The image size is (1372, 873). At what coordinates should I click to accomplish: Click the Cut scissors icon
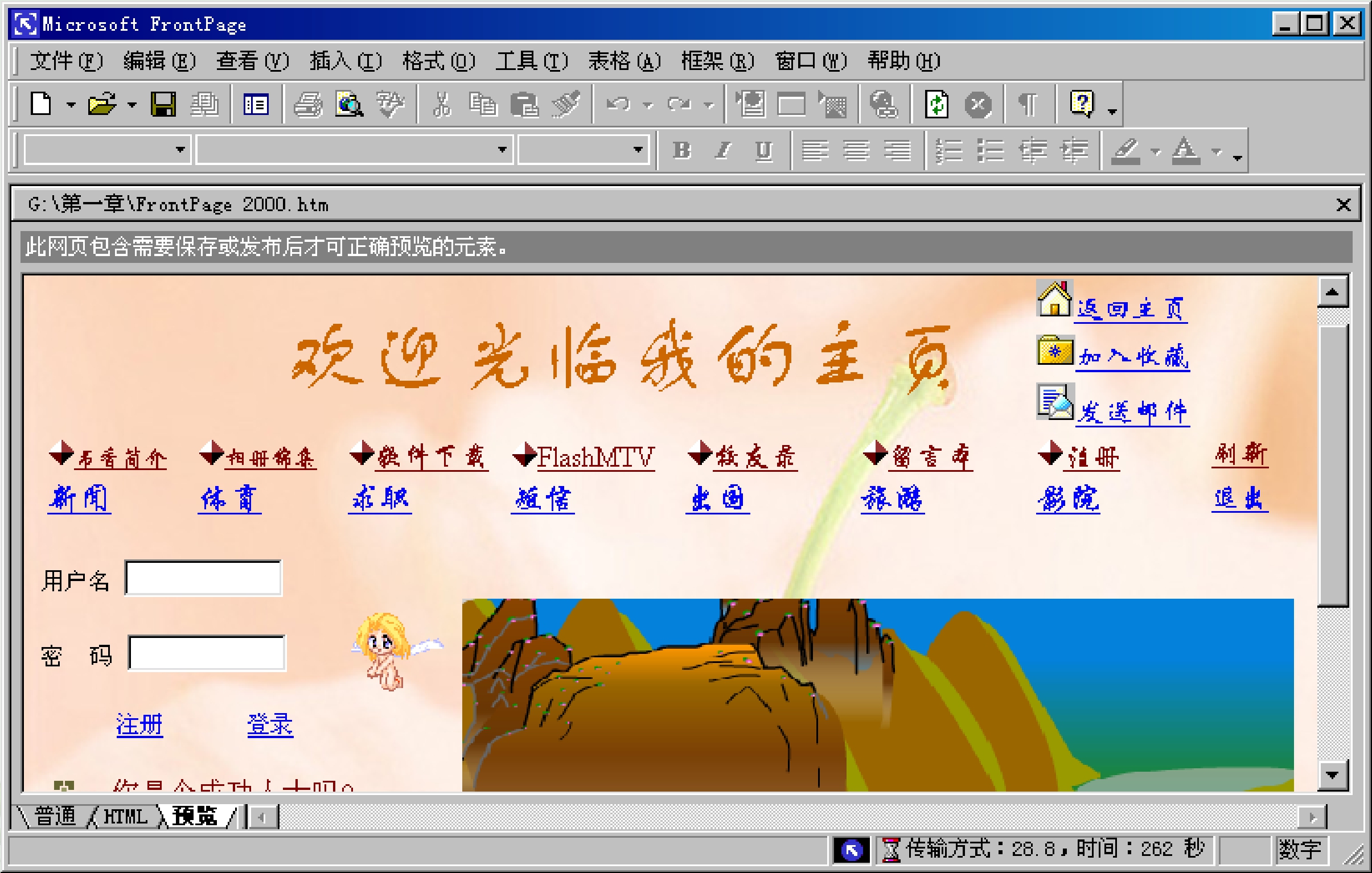442,105
